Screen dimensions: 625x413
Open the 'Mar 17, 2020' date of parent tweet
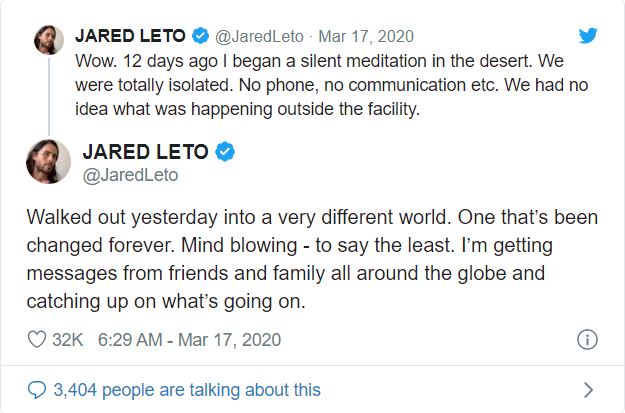[366, 36]
